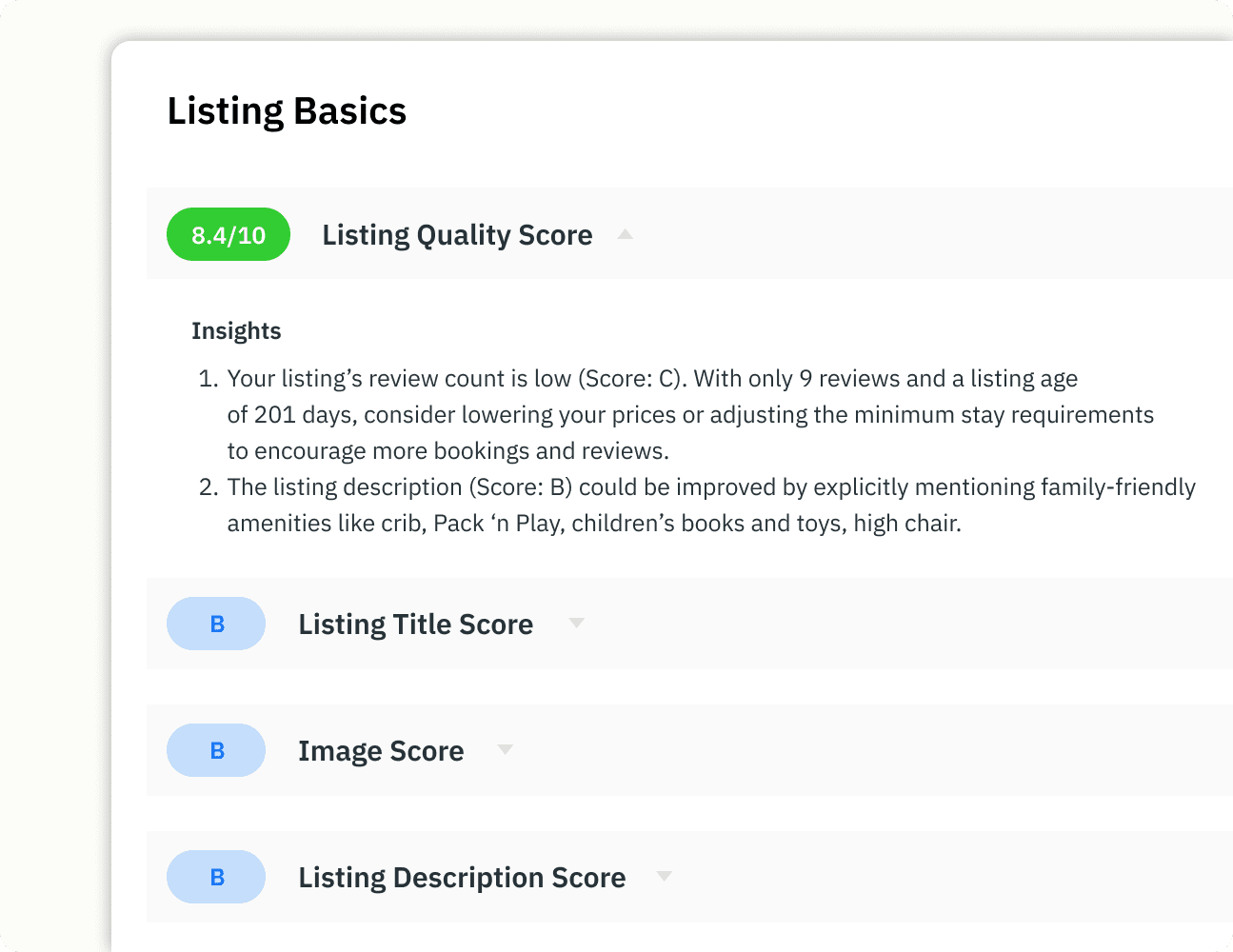Click the B badge beside Listing Title Score
This screenshot has width=1233, height=952.
click(216, 624)
